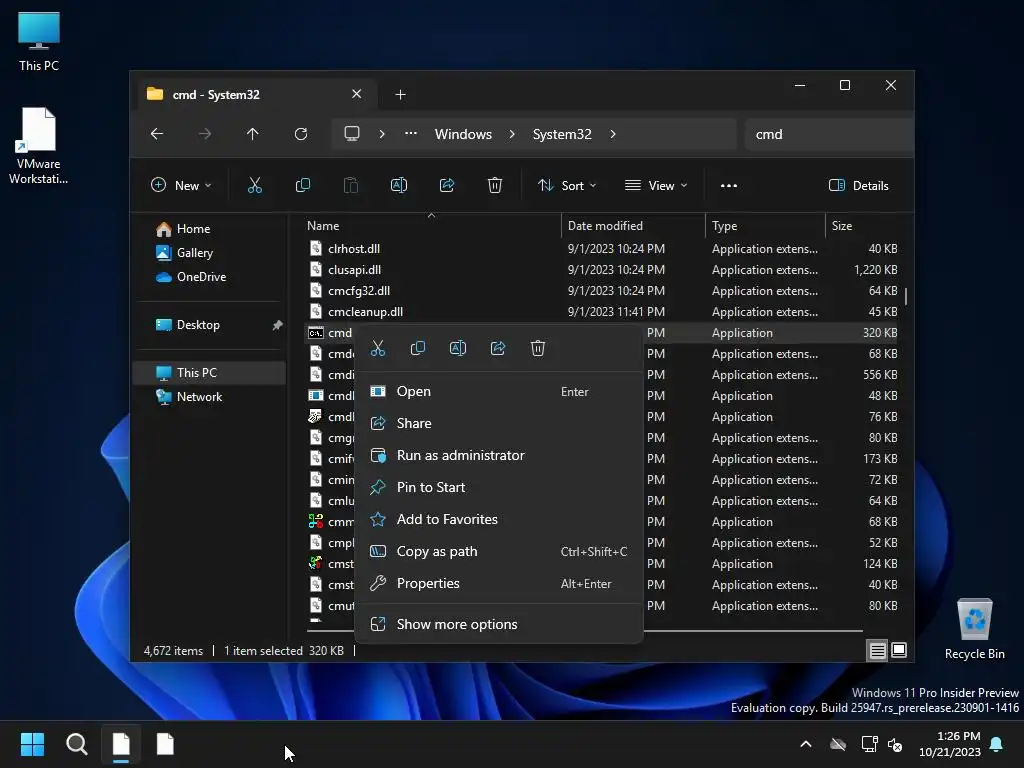The height and width of the screenshot is (768, 1024).
Task: Open the Sort dropdown menu
Action: pos(567,185)
